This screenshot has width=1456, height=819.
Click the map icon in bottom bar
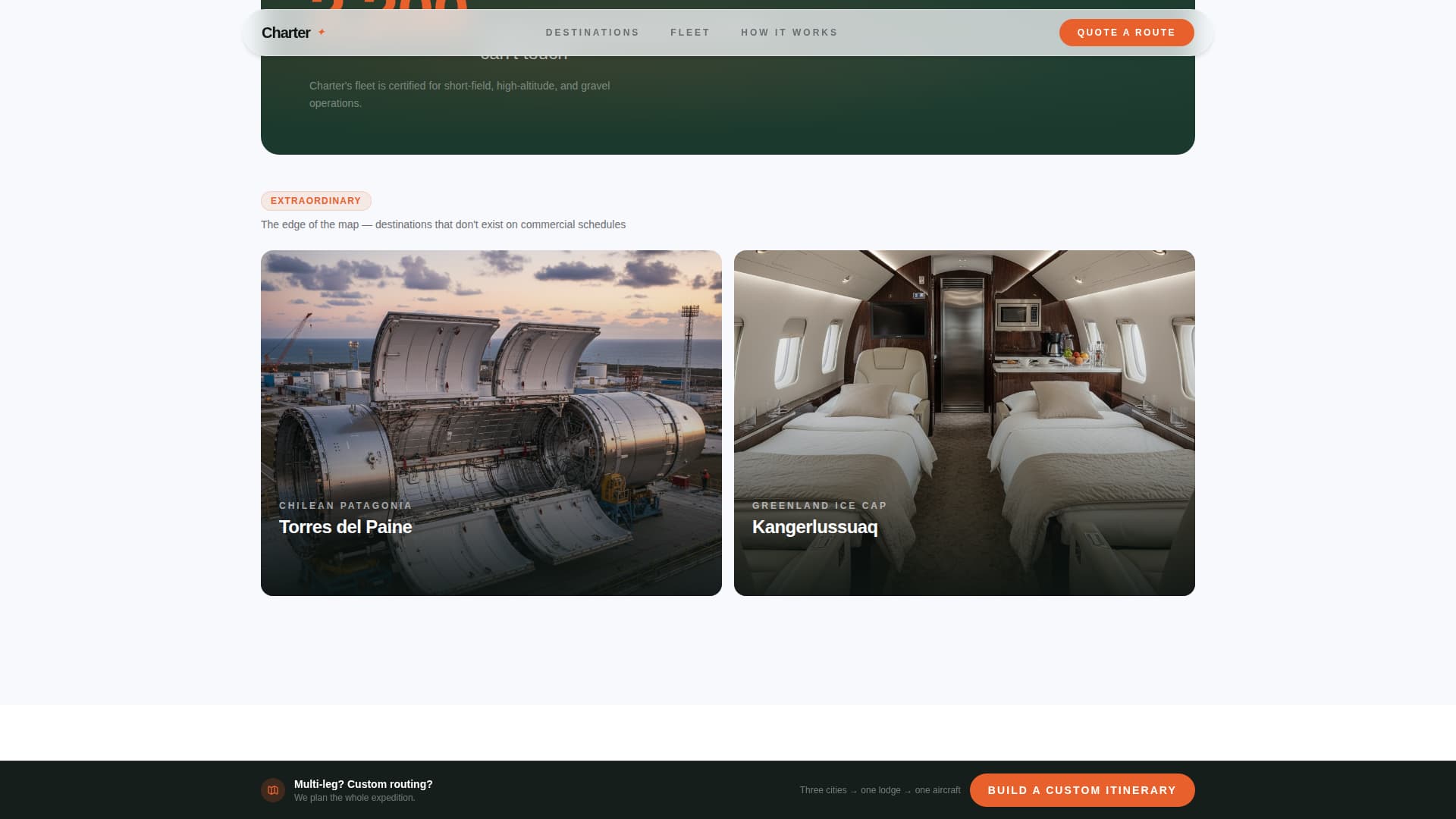(x=273, y=790)
